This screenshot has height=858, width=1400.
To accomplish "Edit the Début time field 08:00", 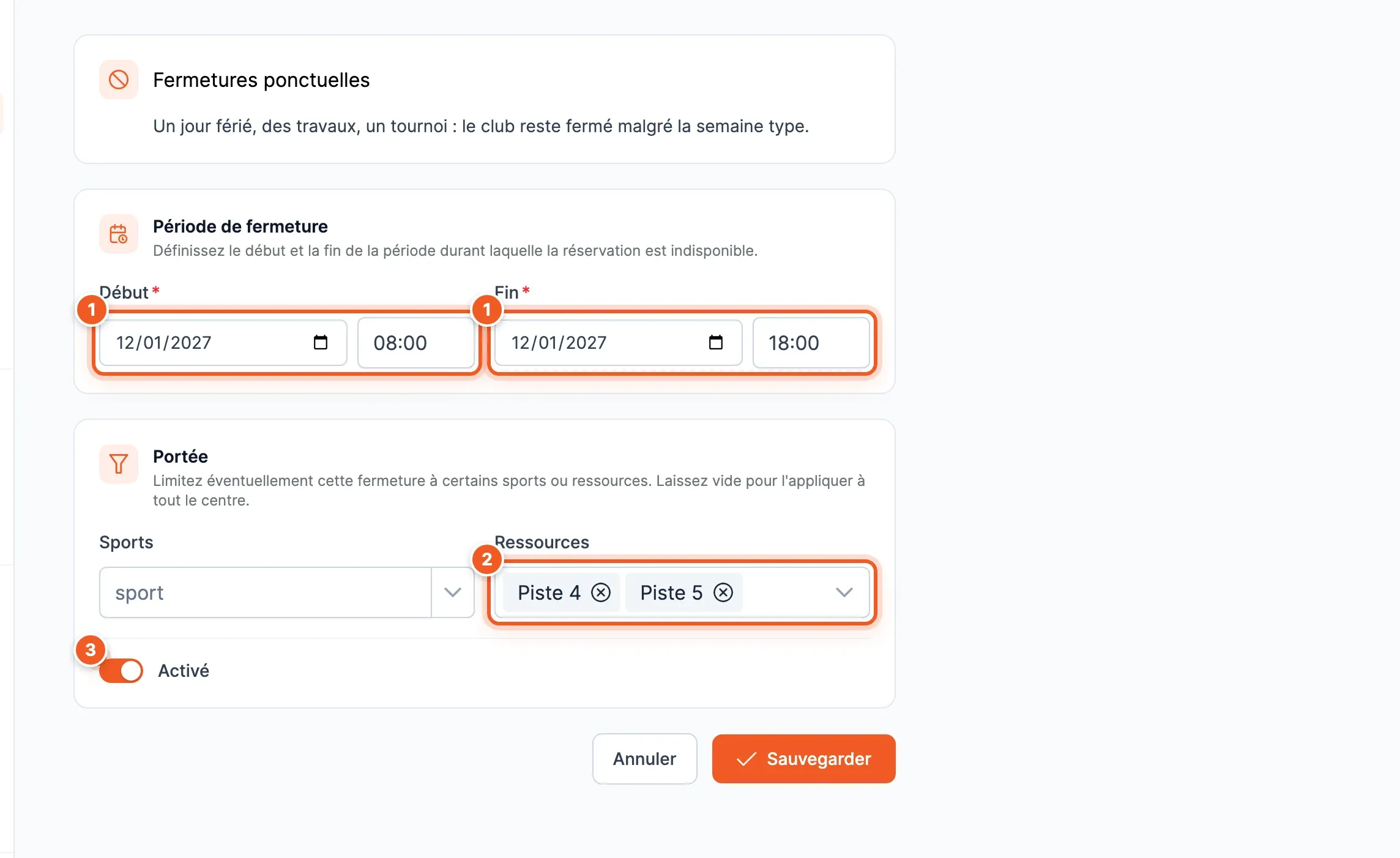I will (416, 343).
